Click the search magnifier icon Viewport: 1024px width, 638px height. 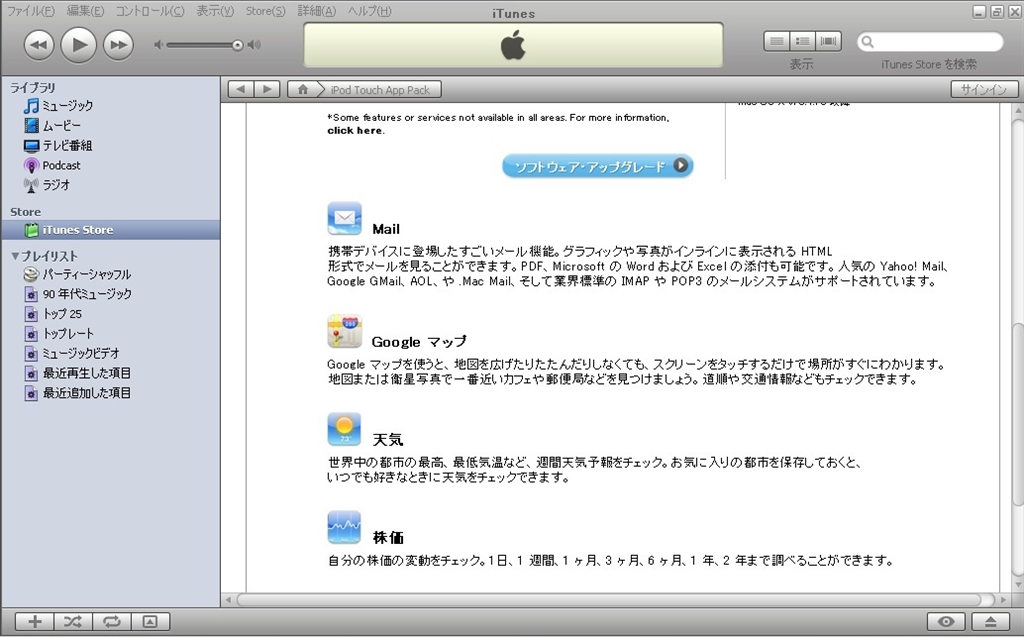[868, 42]
